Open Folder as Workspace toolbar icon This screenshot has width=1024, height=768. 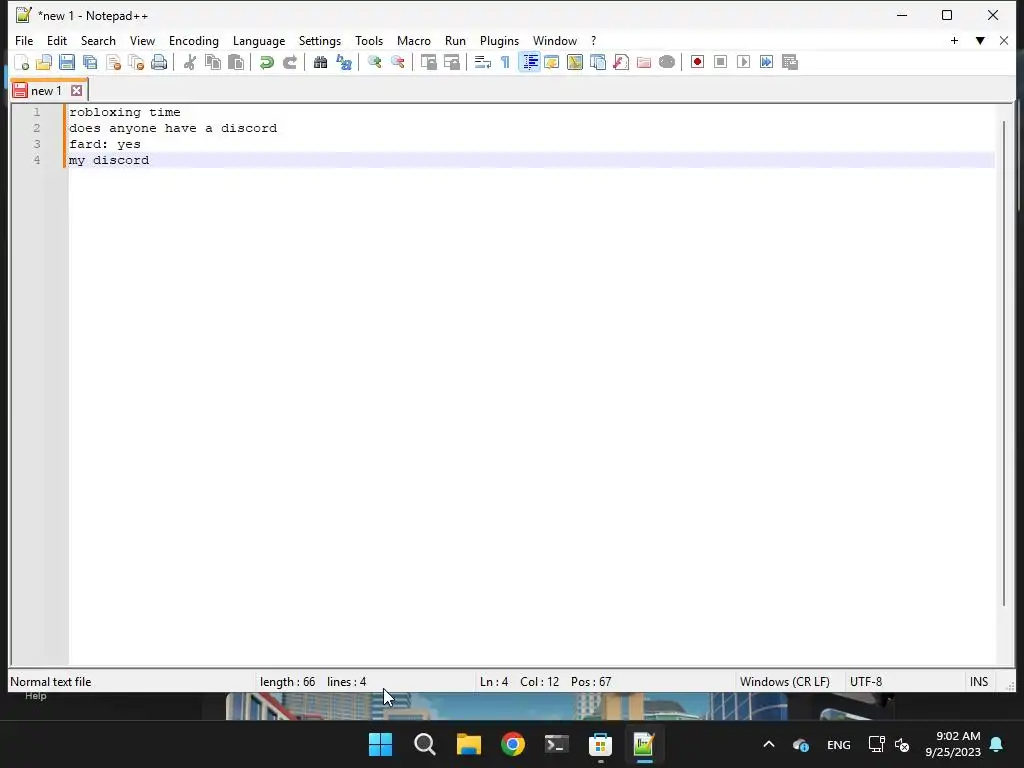click(x=644, y=62)
